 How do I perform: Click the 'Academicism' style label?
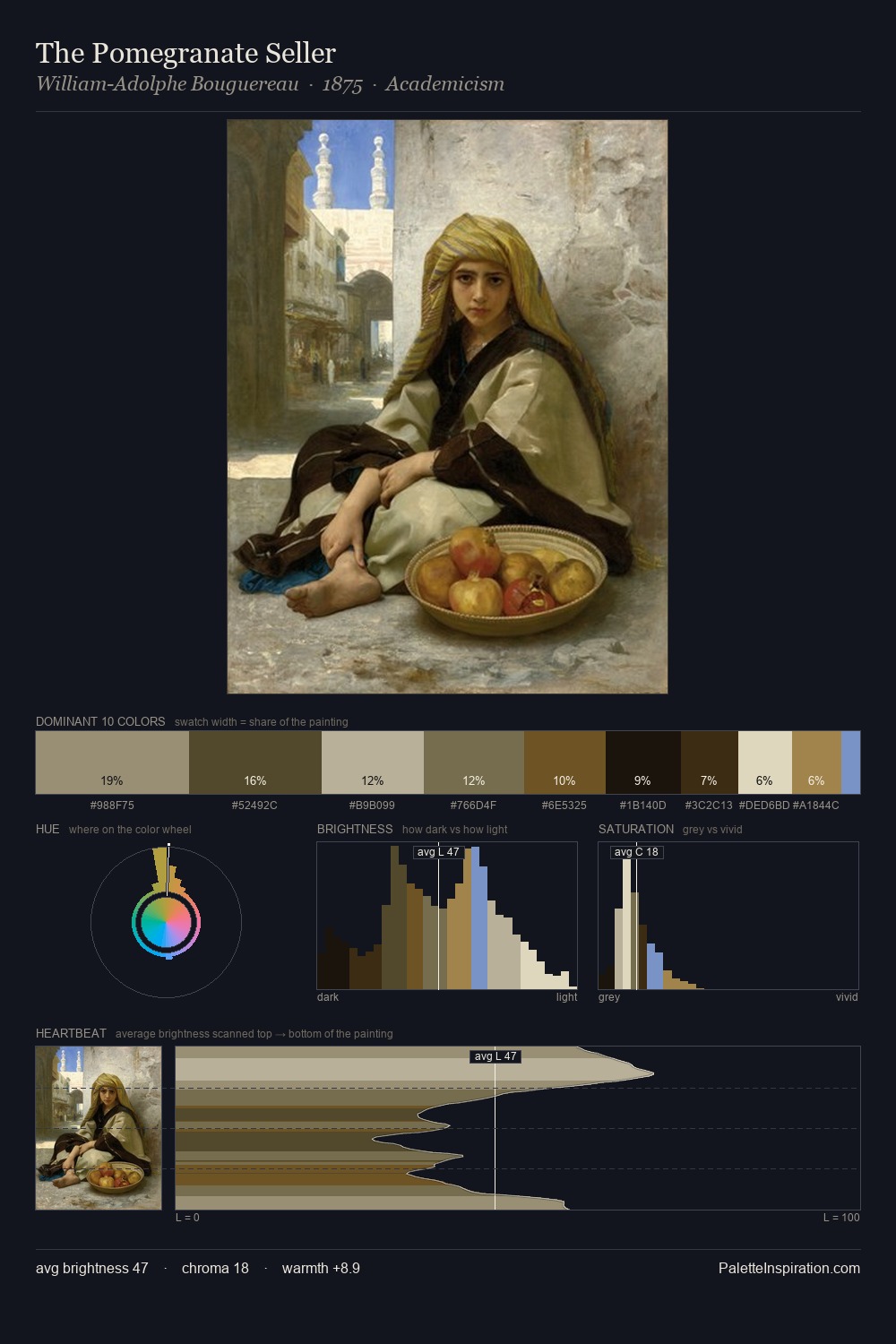pos(445,84)
